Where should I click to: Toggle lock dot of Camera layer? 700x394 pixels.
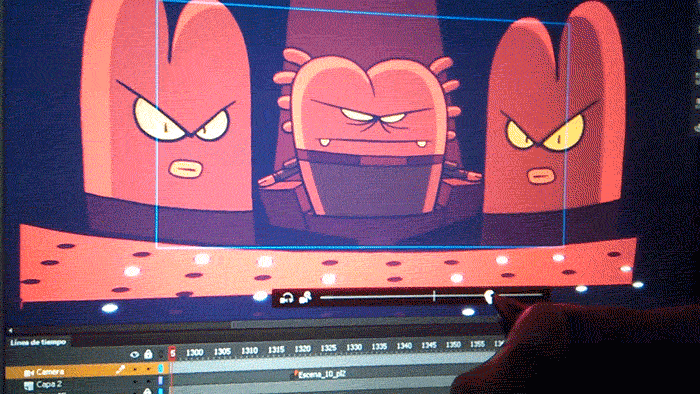point(148,369)
